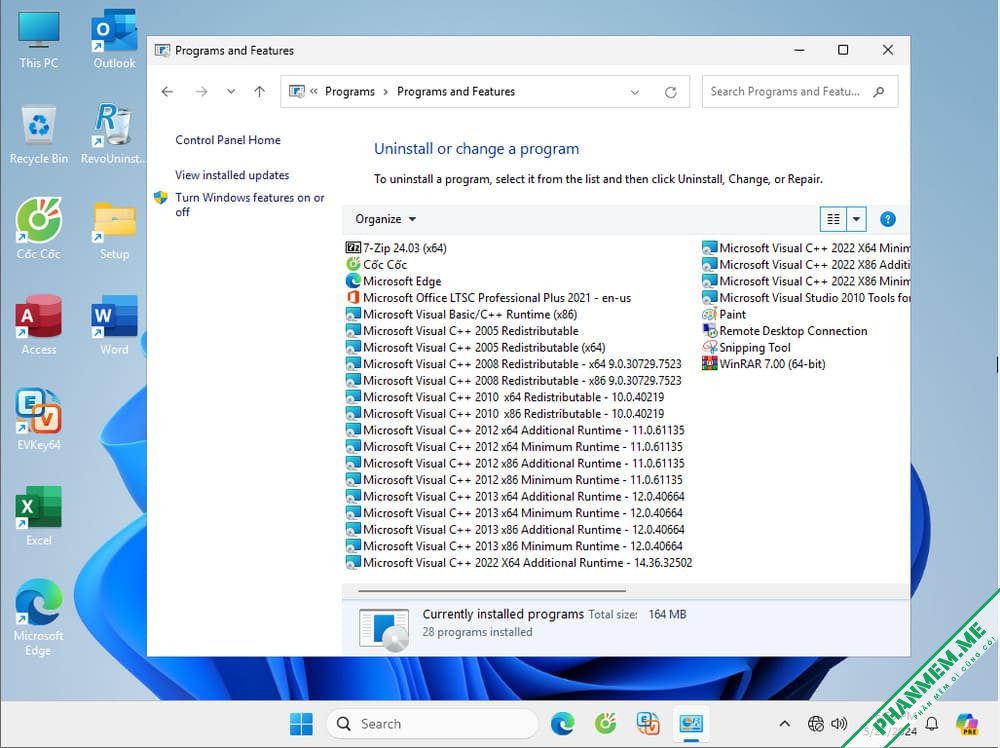Select Remote Desktop Connection entry

785,331
